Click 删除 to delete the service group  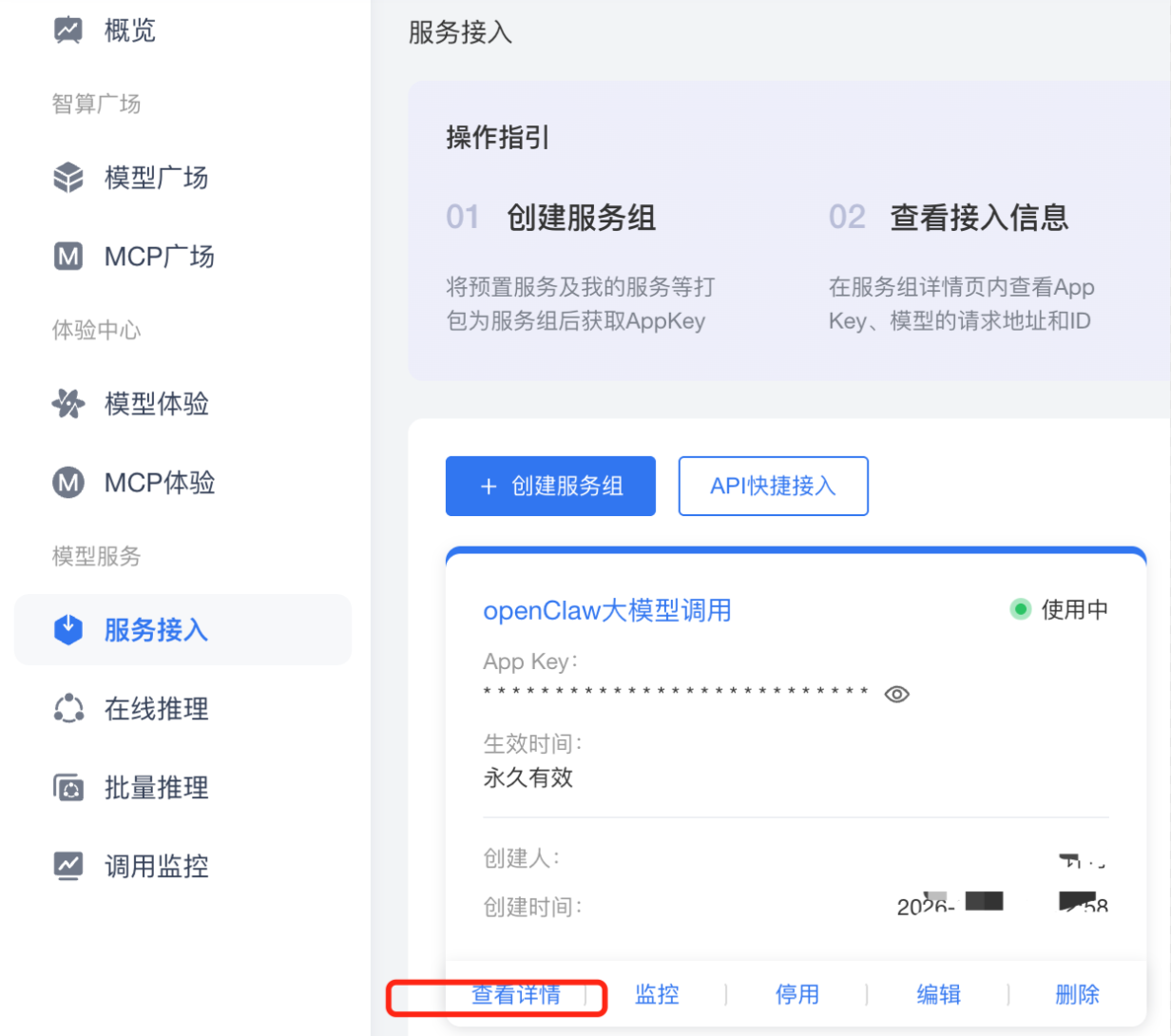(x=1077, y=995)
